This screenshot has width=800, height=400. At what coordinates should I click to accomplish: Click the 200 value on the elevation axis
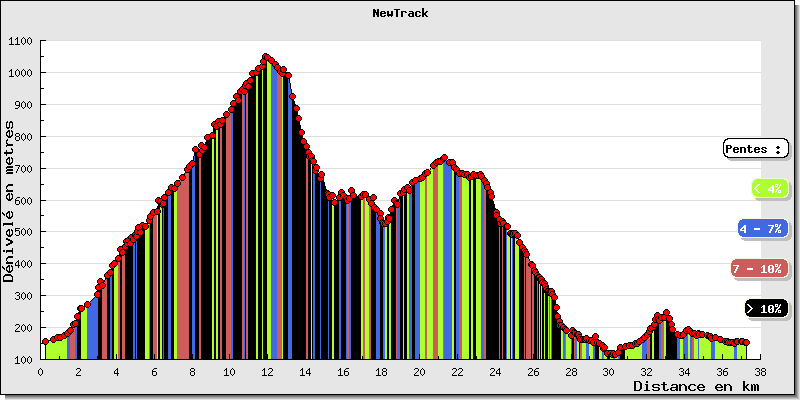[23, 328]
